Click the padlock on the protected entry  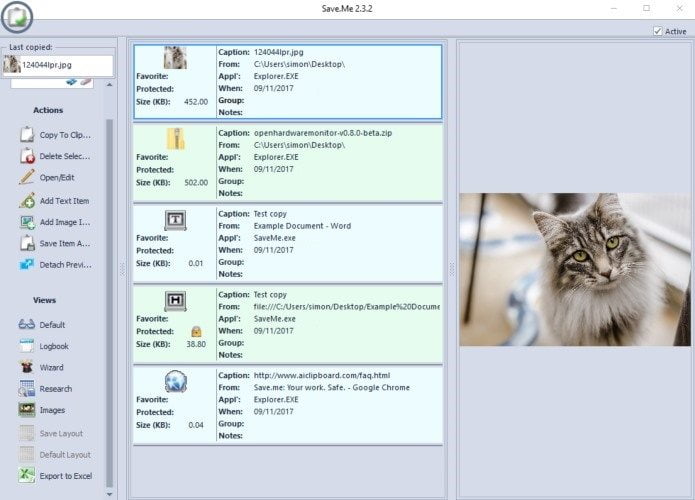click(x=196, y=332)
